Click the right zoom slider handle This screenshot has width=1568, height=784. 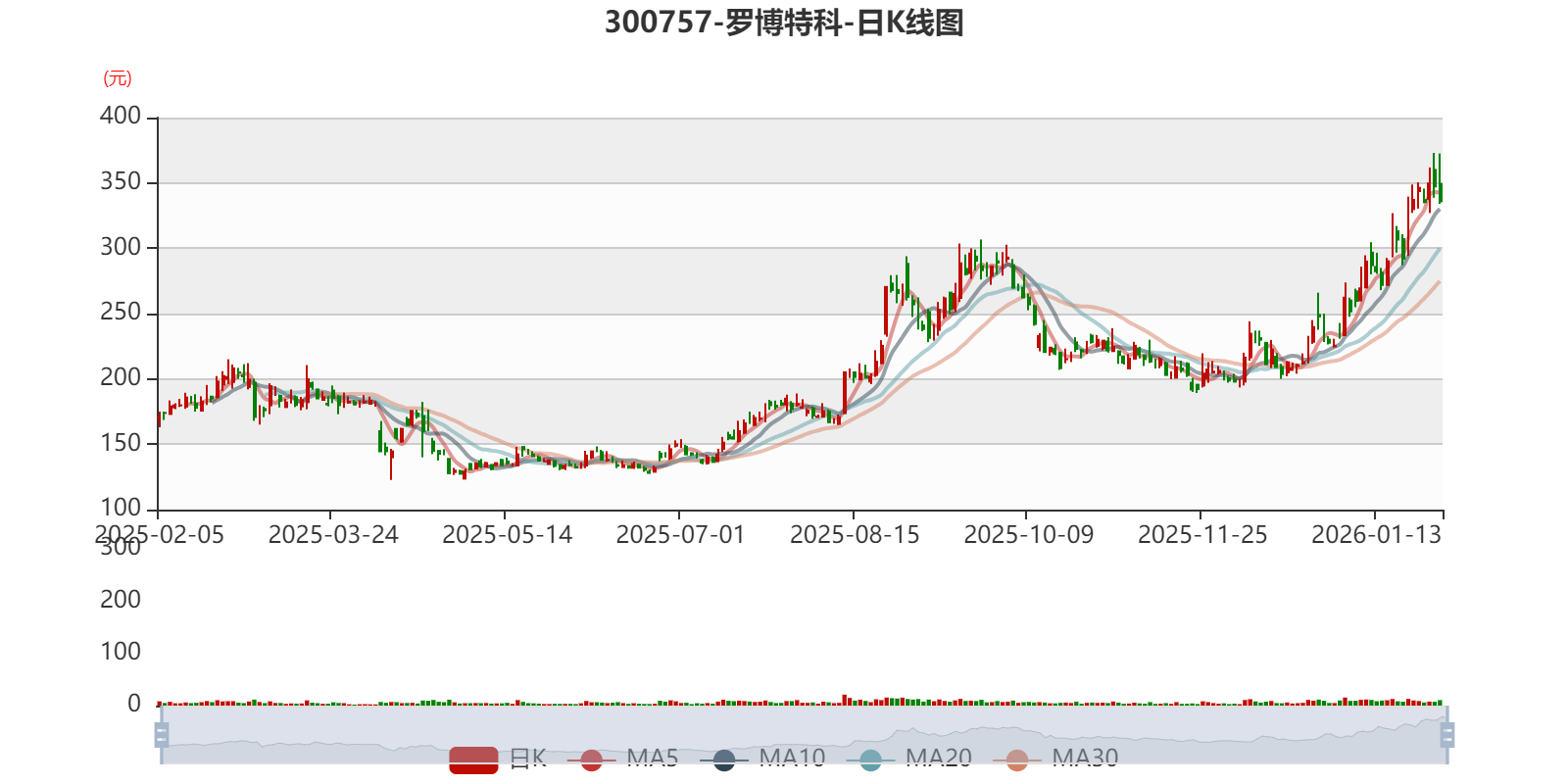click(x=1446, y=735)
